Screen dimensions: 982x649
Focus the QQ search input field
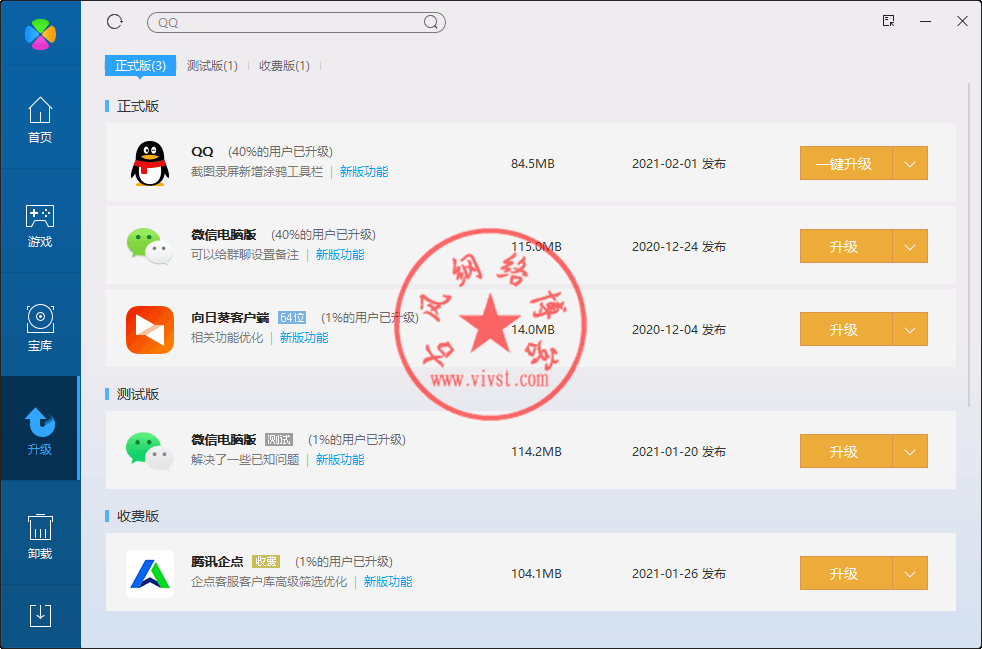[296, 23]
